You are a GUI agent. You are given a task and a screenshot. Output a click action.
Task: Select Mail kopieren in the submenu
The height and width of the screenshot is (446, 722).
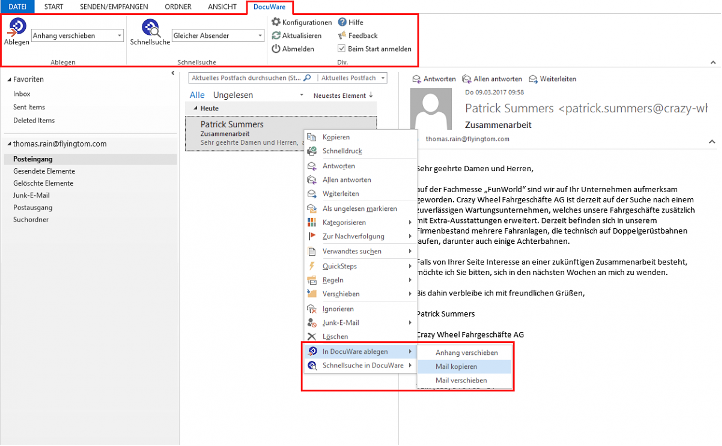[456, 367]
